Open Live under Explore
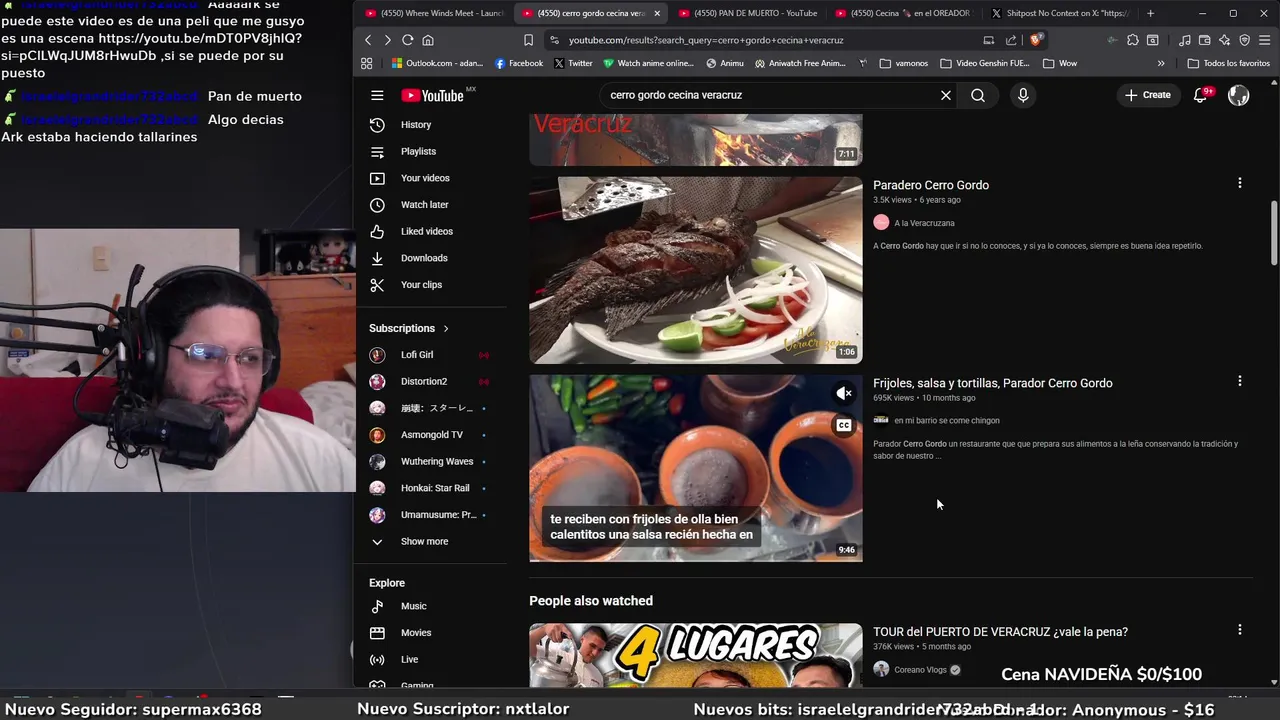Image resolution: width=1280 pixels, height=720 pixels. tap(409, 660)
